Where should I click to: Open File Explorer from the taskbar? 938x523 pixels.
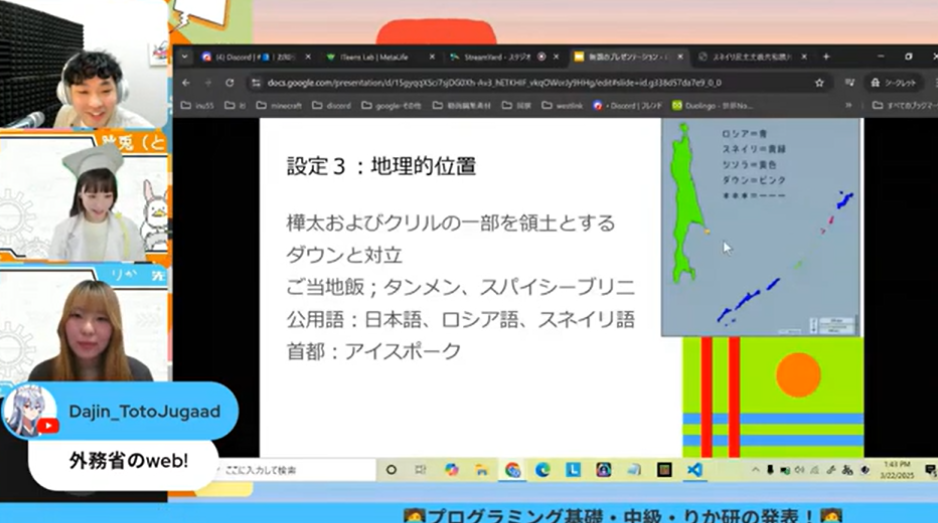tap(482, 470)
